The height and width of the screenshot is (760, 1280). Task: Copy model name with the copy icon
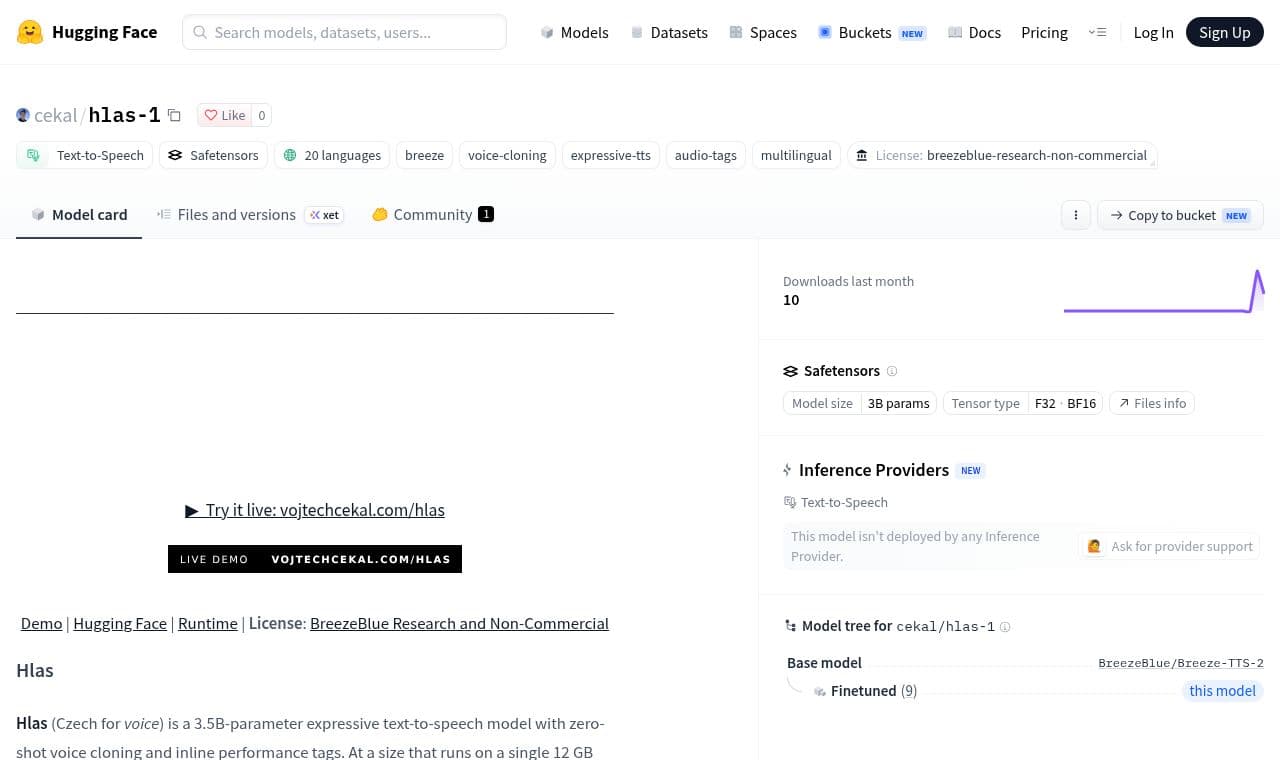click(174, 115)
